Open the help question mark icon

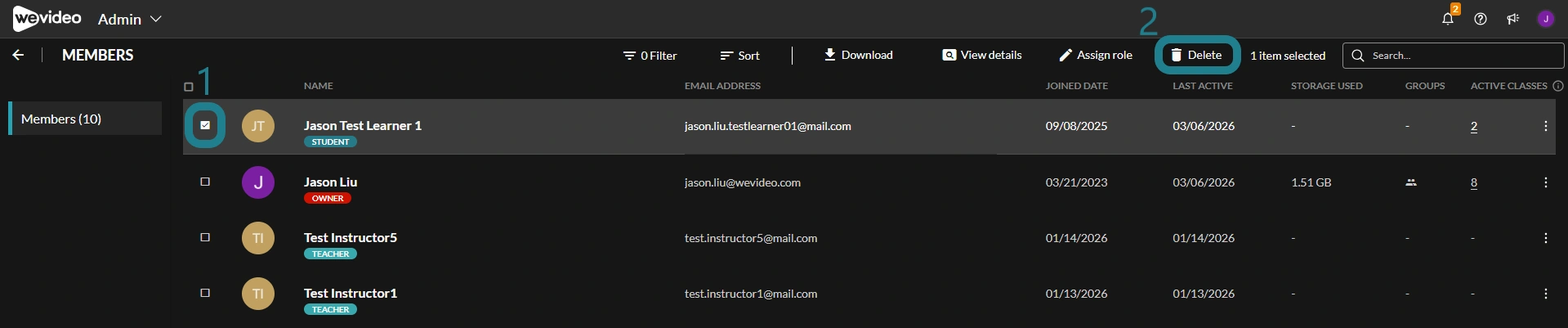point(1481,19)
